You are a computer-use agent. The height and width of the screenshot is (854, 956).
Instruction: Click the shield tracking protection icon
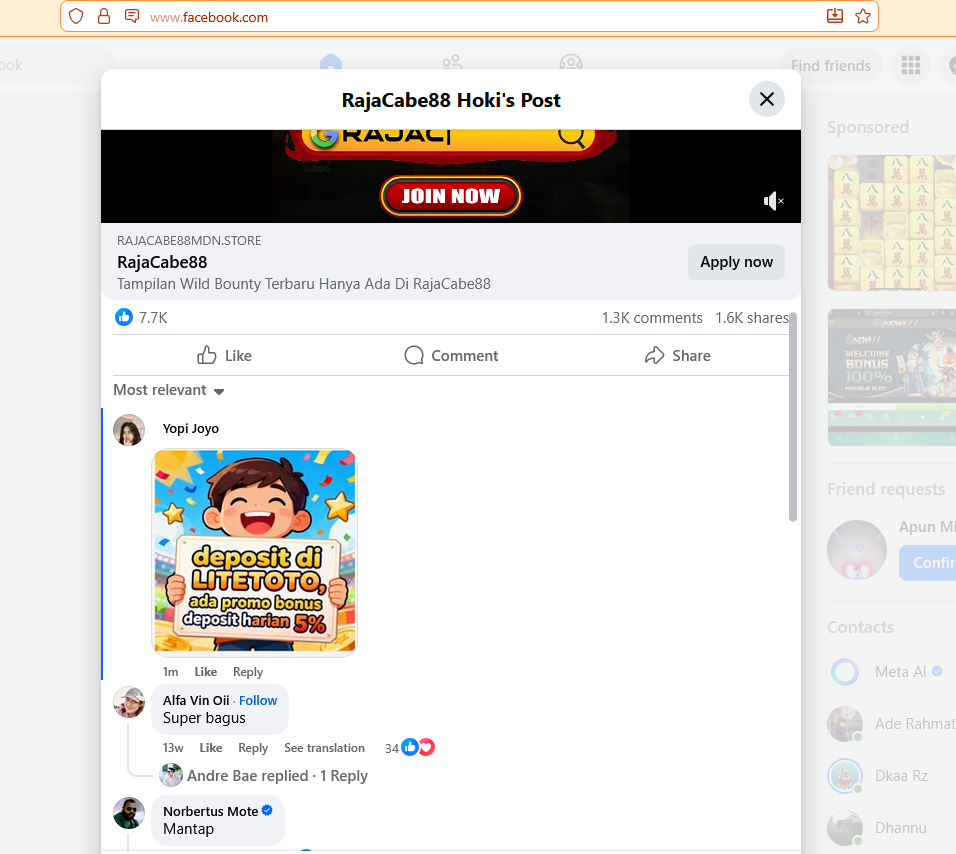click(x=76, y=16)
